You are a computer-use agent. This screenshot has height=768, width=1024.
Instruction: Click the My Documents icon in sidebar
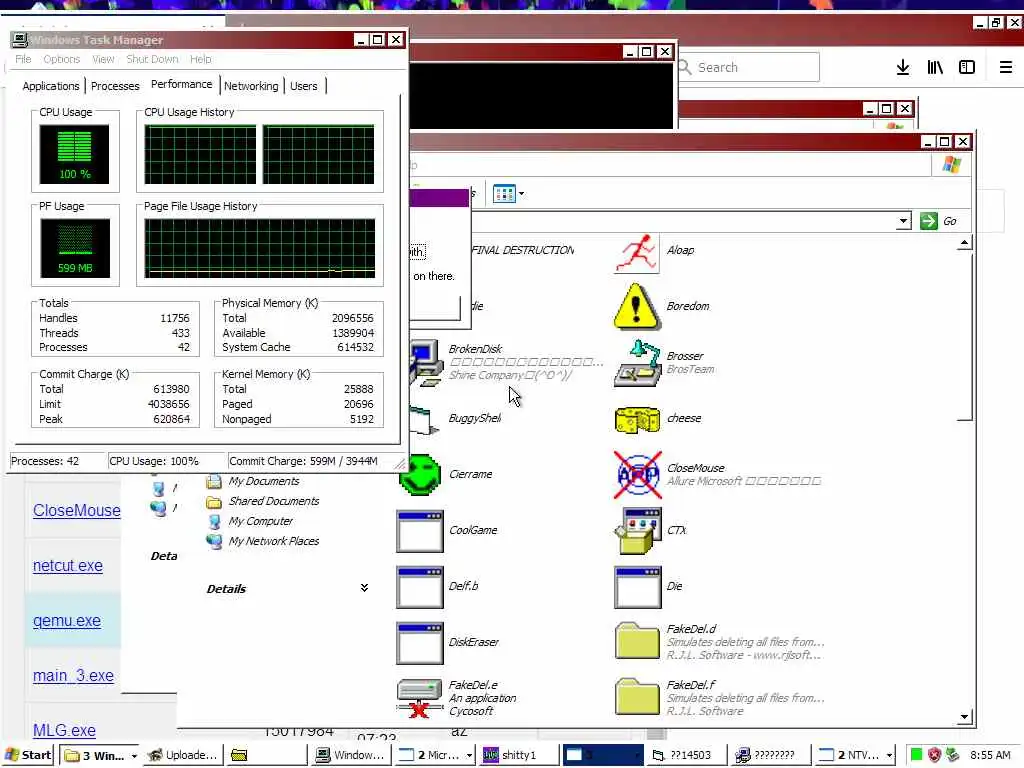214,482
